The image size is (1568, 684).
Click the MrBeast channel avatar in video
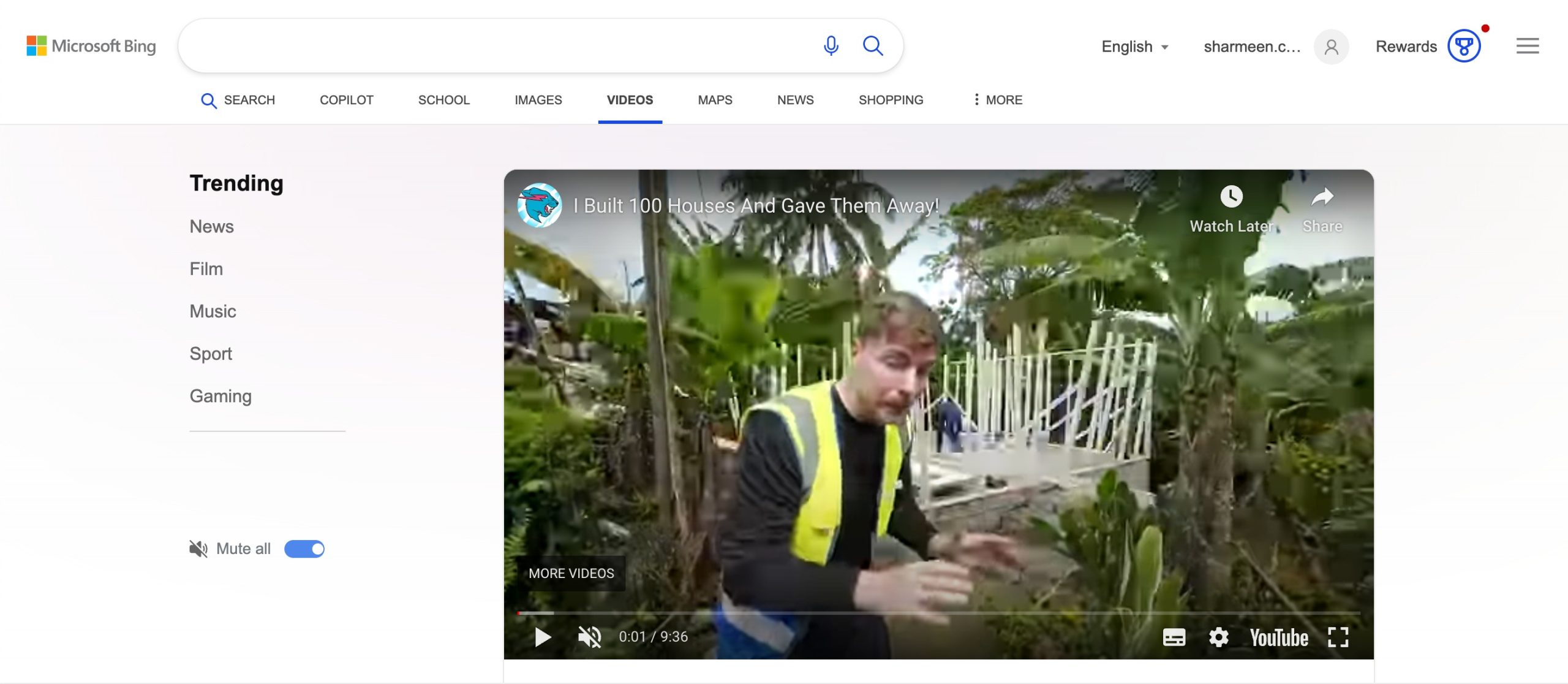point(540,205)
